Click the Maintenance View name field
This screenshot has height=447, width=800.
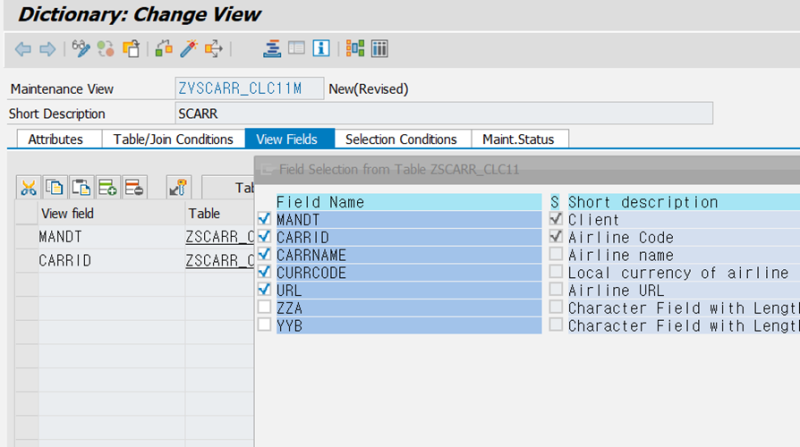pos(249,88)
